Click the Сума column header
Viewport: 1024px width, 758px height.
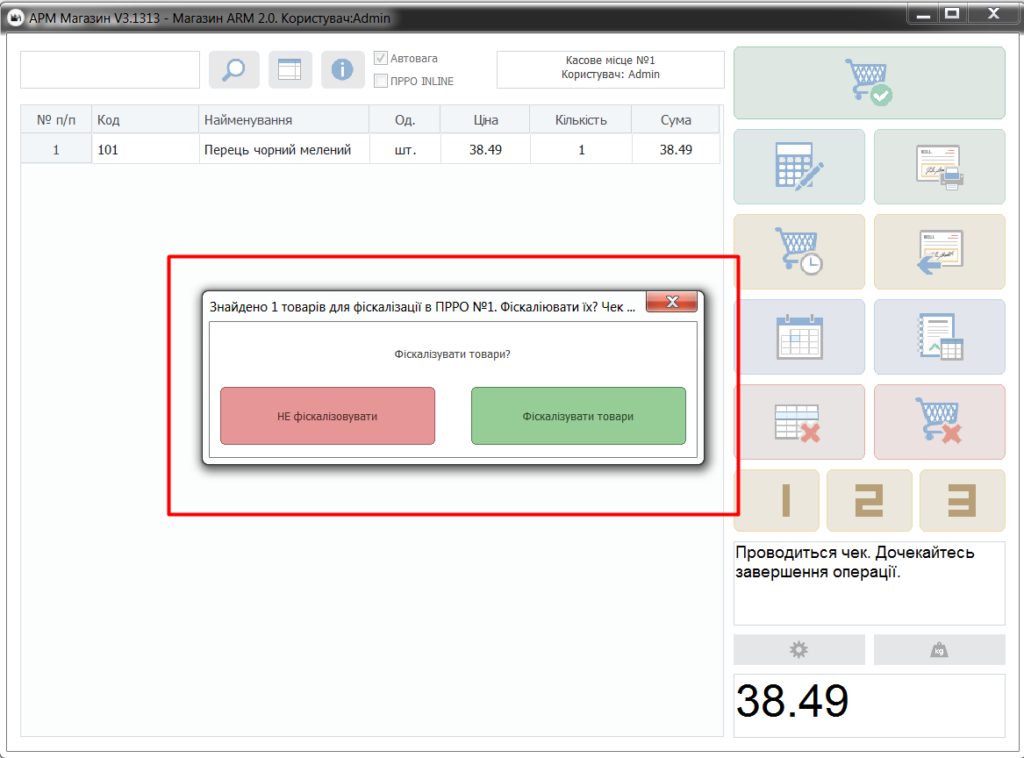(x=675, y=119)
